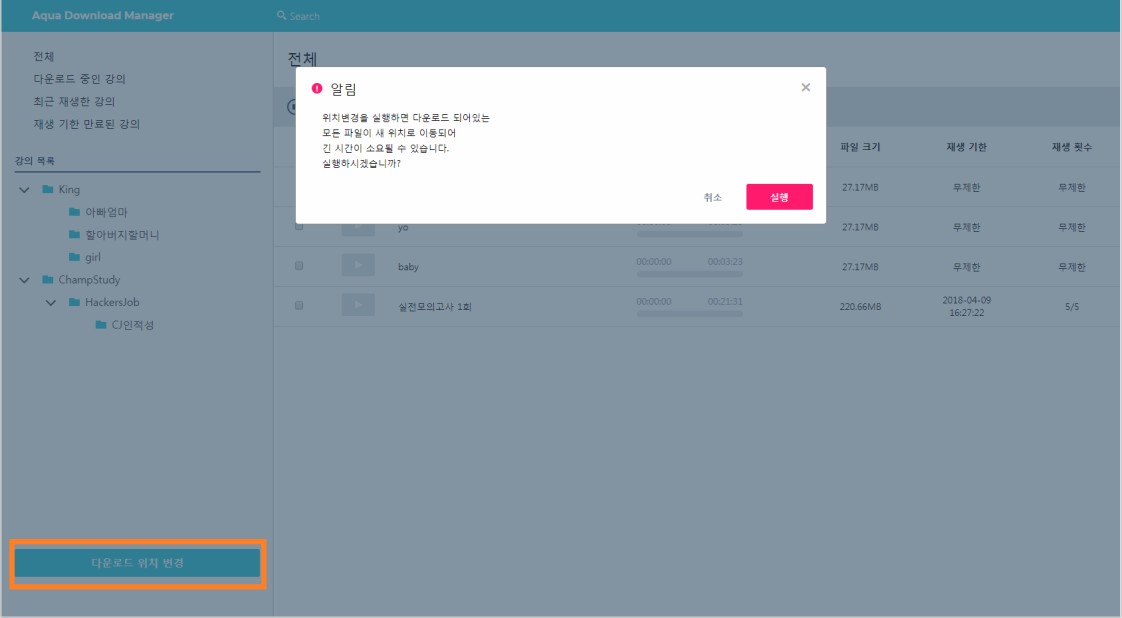The height and width of the screenshot is (618, 1122).
Task: Click 무제한 under 재생 횟수 in the baby row
Action: 1072,267
